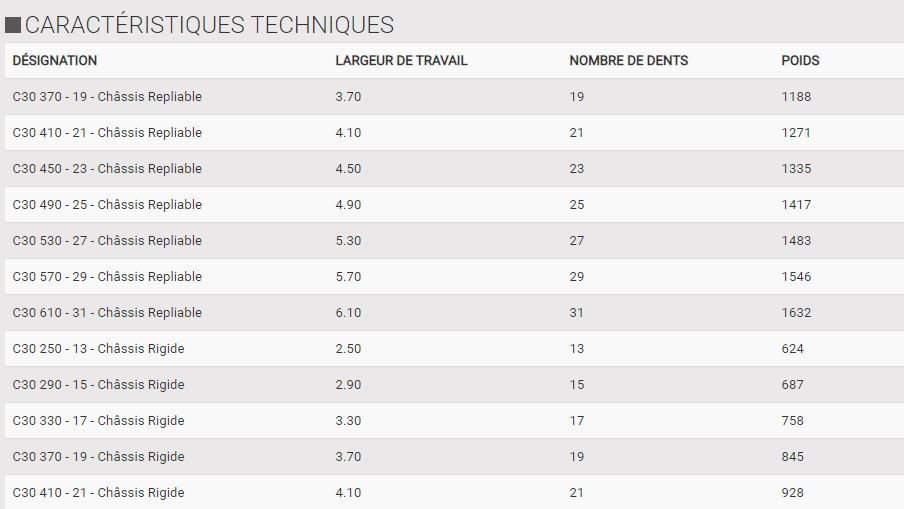904x509 pixels.
Task: Select the C30 410 - 21 Châssis Rigide row
Action: click(98, 493)
